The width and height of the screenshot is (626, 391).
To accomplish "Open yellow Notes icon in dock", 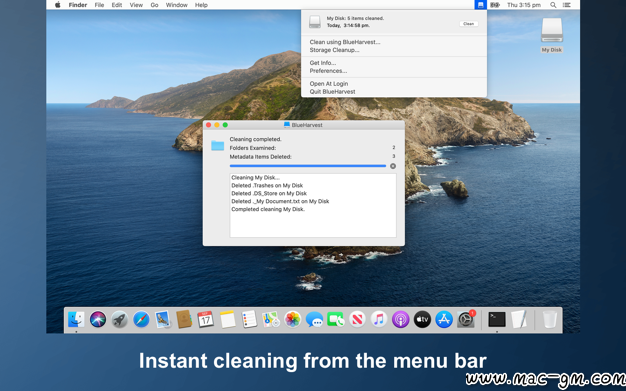I will coord(228,320).
